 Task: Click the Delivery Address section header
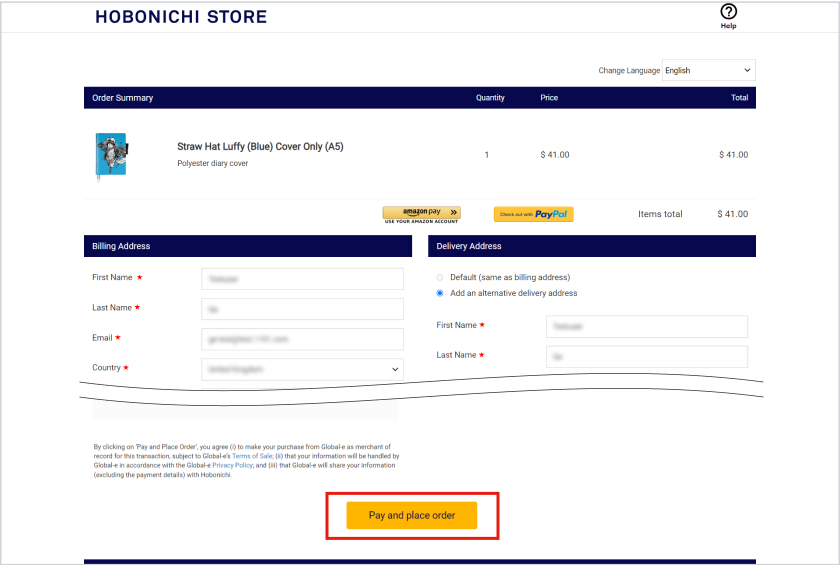pyautogui.click(x=469, y=246)
